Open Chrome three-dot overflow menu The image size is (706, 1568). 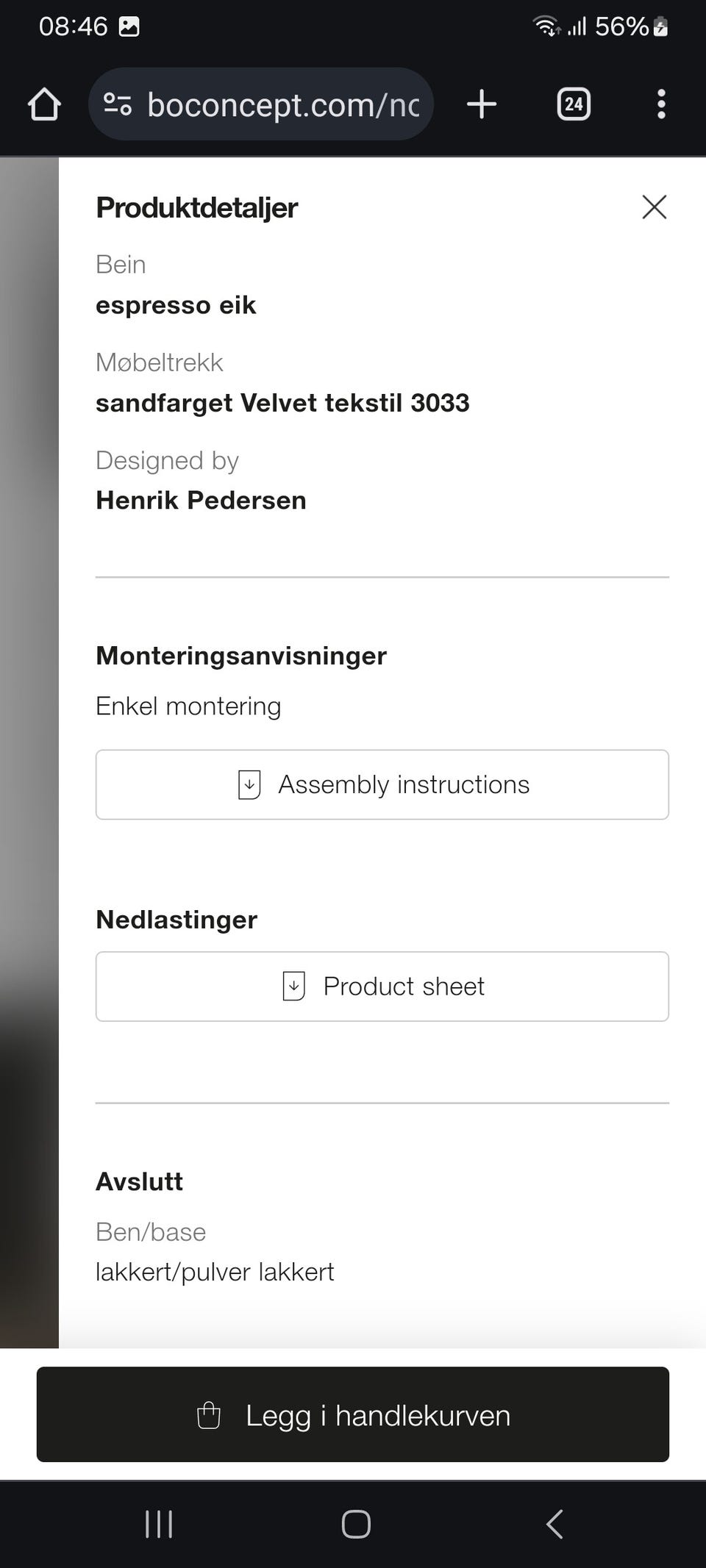(x=661, y=104)
